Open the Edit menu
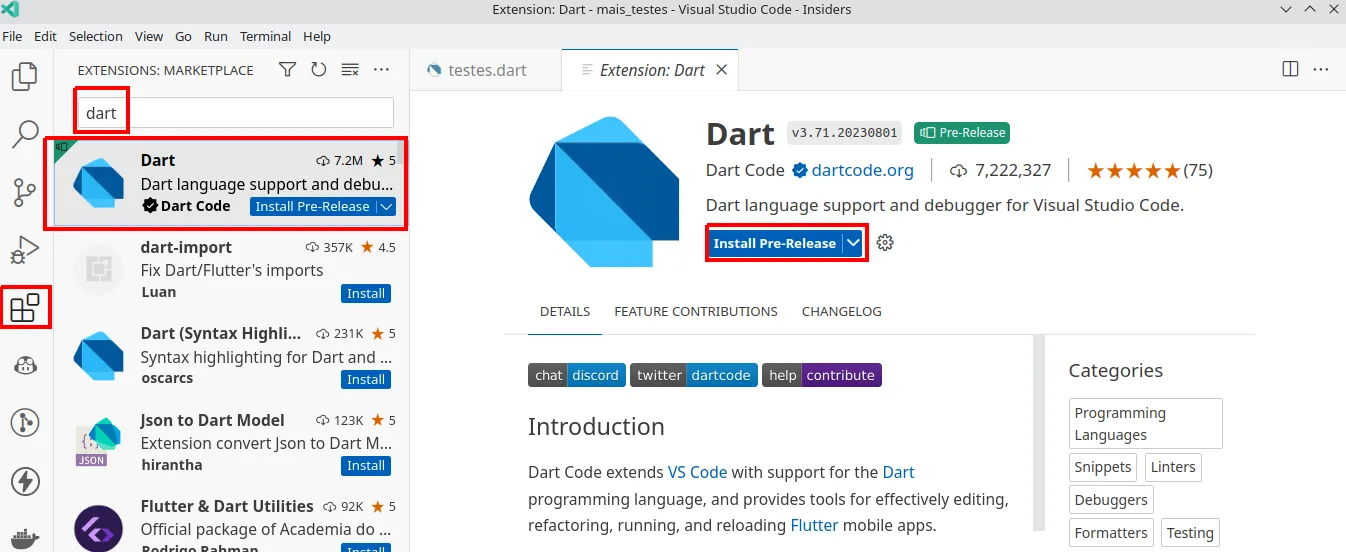1346x552 pixels. (x=45, y=36)
